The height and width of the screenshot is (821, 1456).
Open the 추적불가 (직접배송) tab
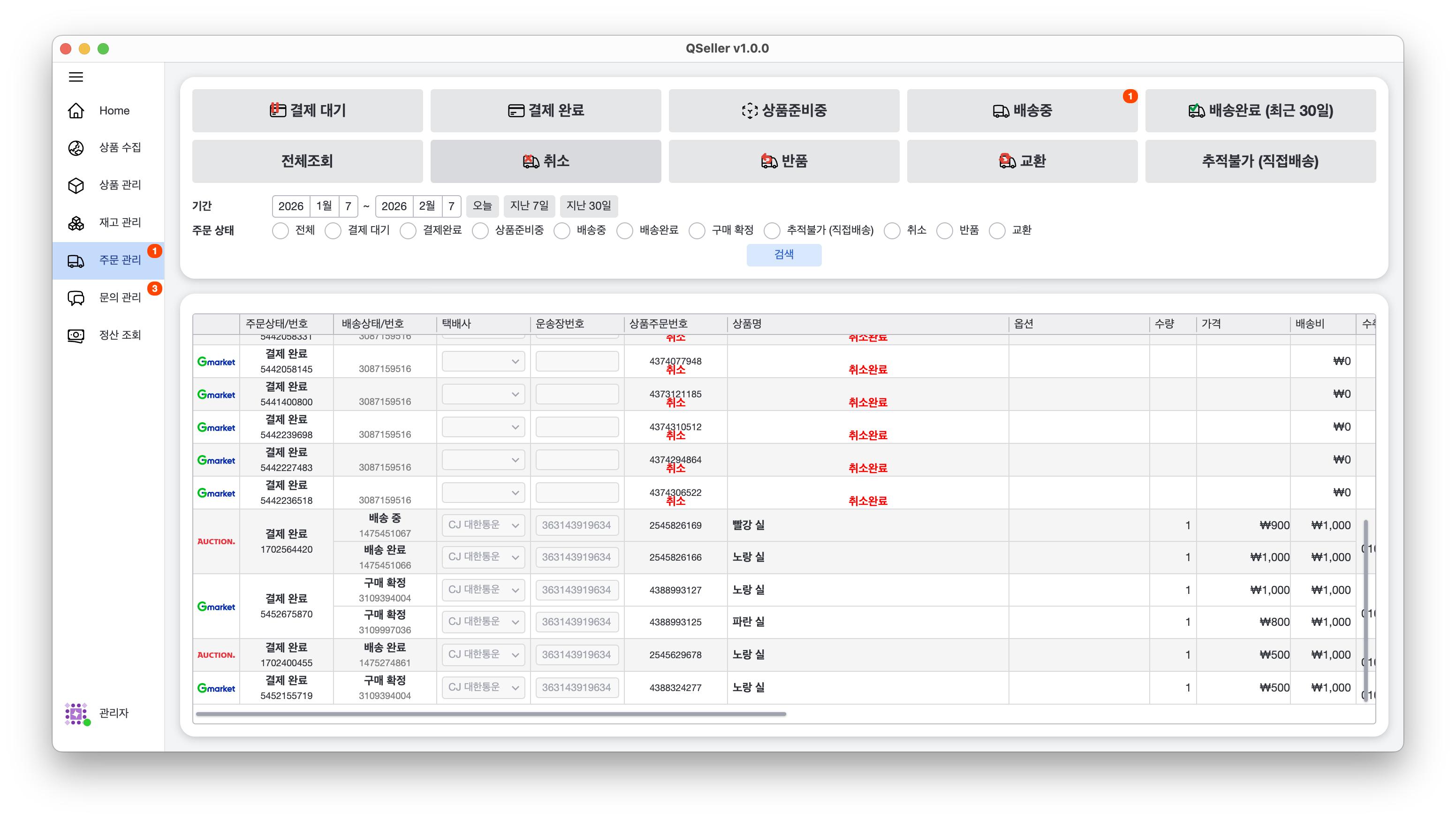(1260, 161)
